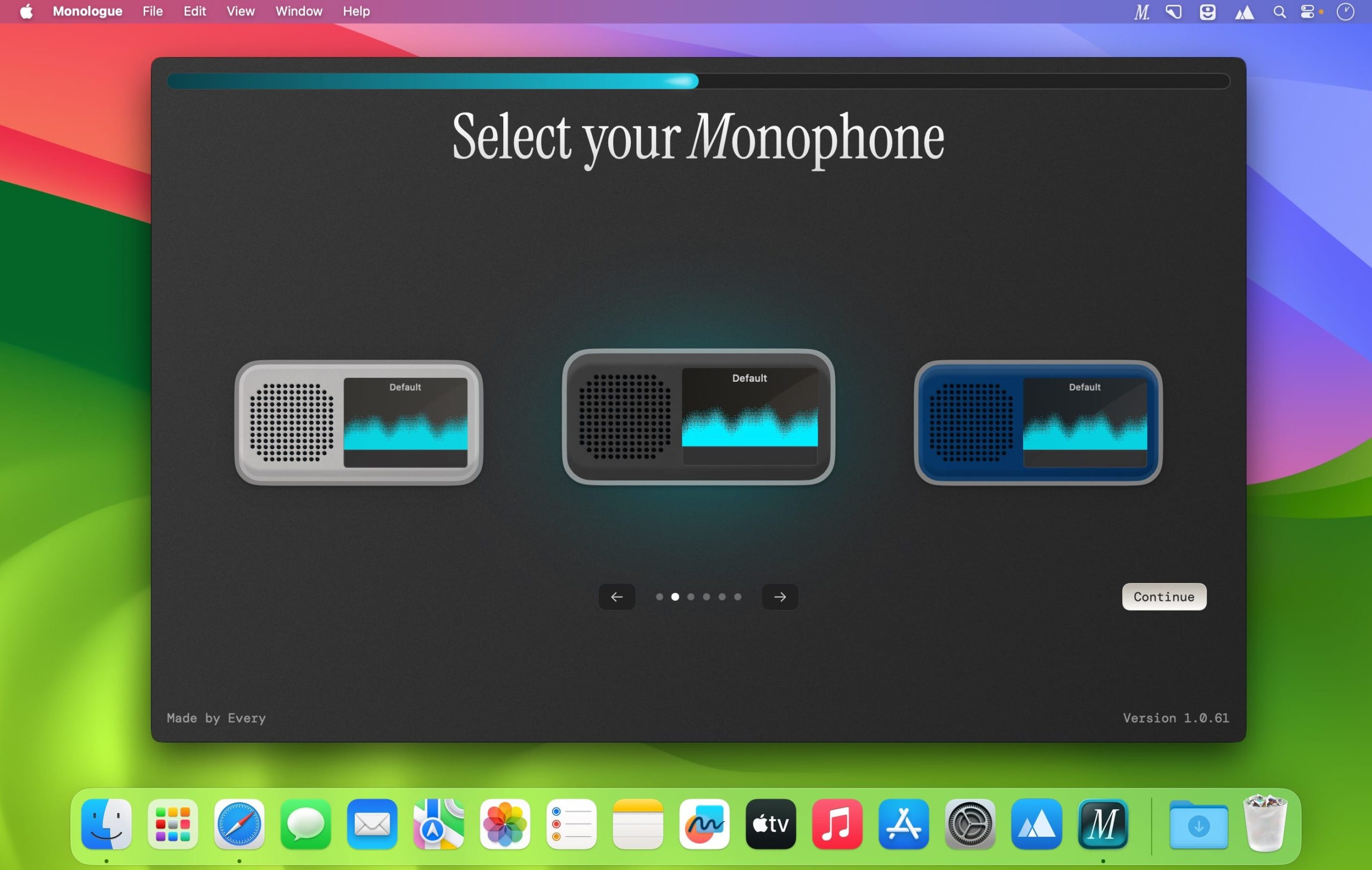Open System Settings from the Dock

(x=970, y=824)
